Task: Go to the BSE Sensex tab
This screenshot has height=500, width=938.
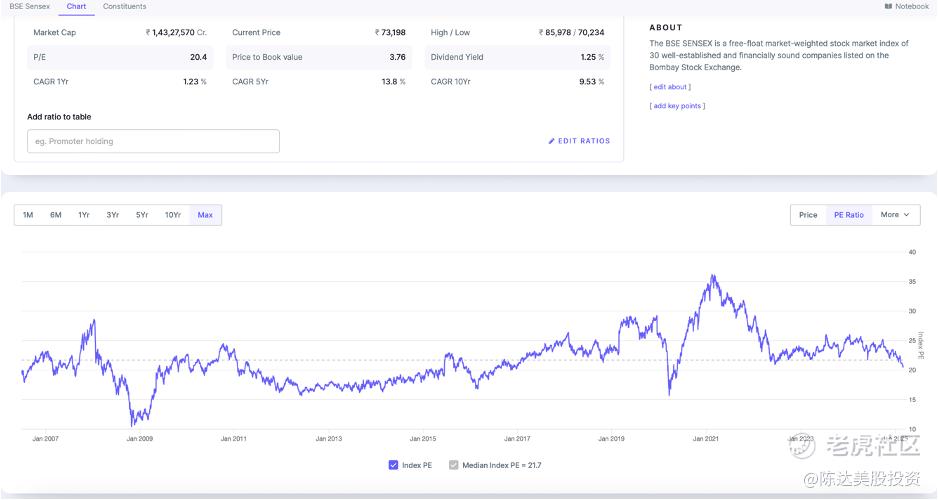Action: 30,7
